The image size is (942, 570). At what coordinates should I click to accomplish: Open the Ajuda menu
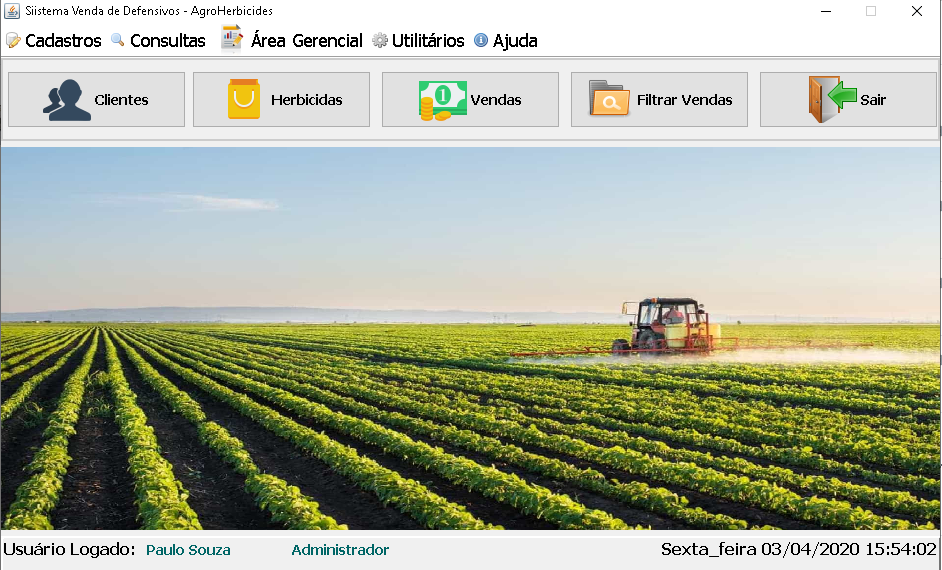tap(506, 40)
